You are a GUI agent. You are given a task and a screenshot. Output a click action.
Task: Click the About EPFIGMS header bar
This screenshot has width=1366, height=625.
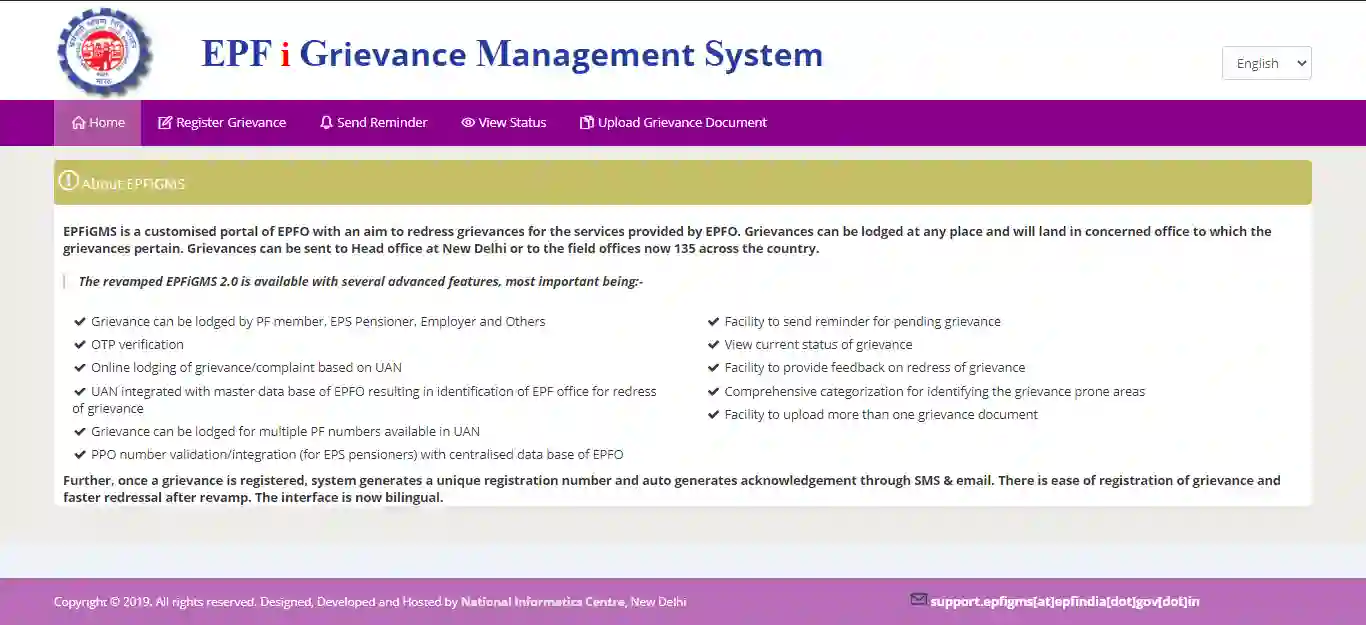click(683, 182)
